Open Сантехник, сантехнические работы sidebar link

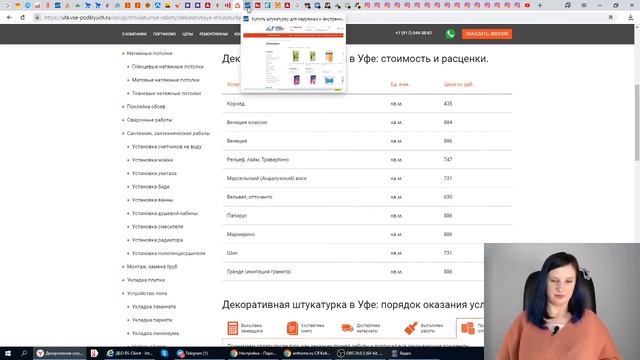point(168,133)
